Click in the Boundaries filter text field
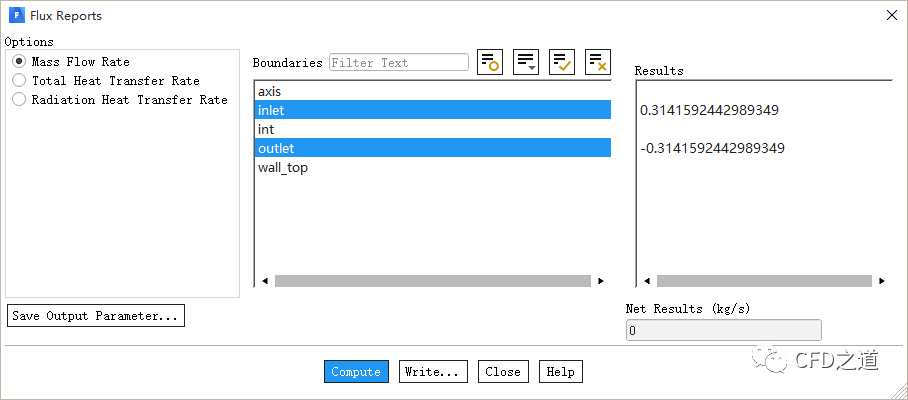This screenshot has height=400, width=908. pos(398,63)
